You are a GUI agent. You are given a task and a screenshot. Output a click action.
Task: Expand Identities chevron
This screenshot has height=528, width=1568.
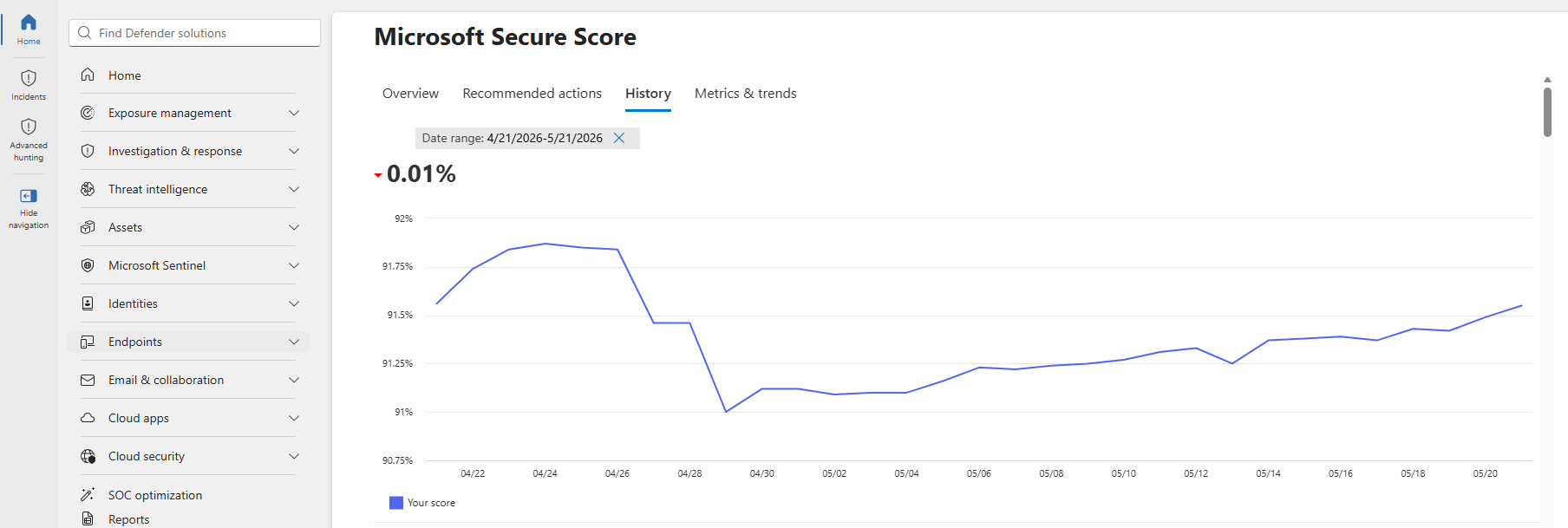[294, 303]
